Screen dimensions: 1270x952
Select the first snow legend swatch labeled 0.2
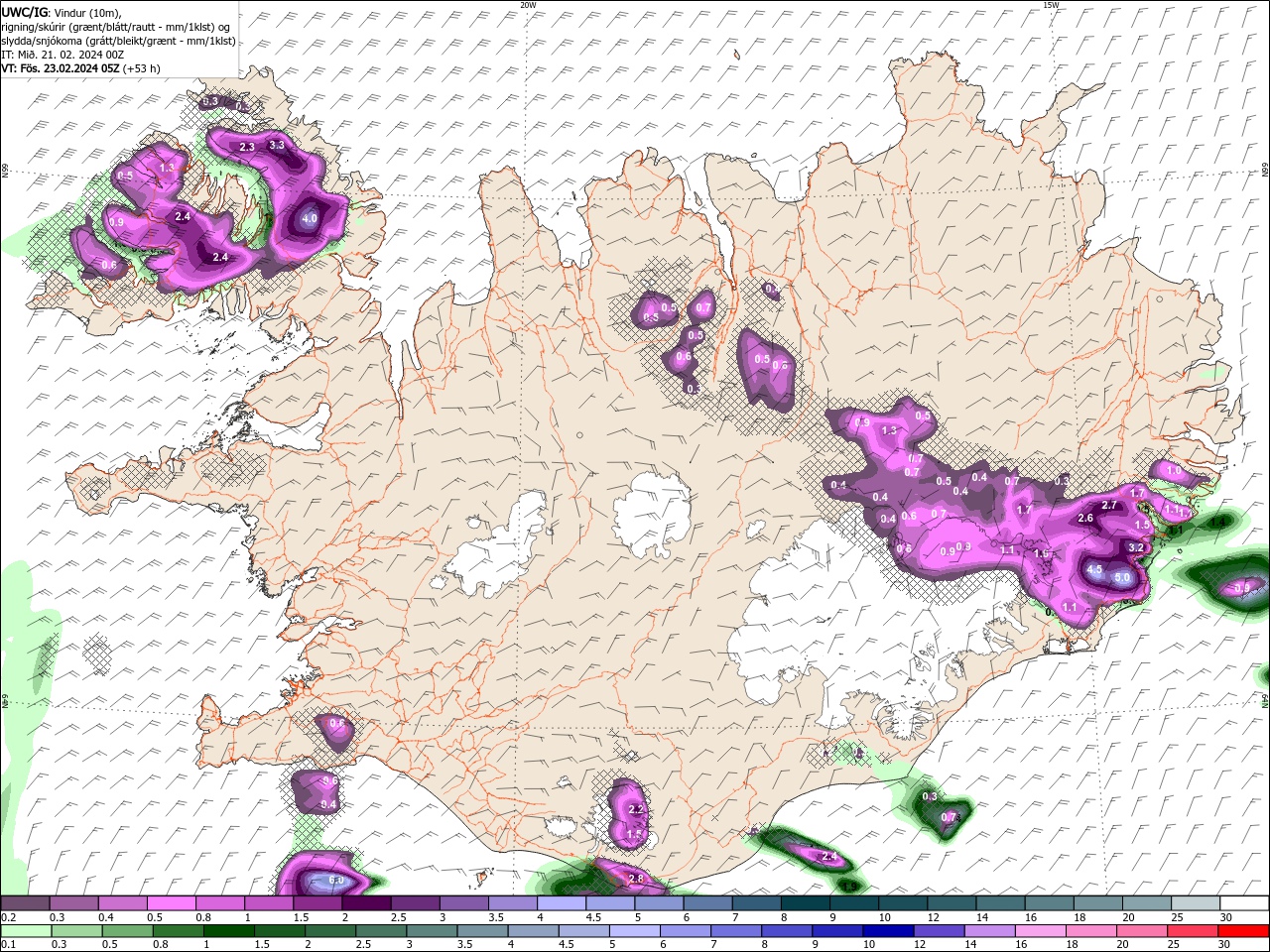(x=25, y=903)
